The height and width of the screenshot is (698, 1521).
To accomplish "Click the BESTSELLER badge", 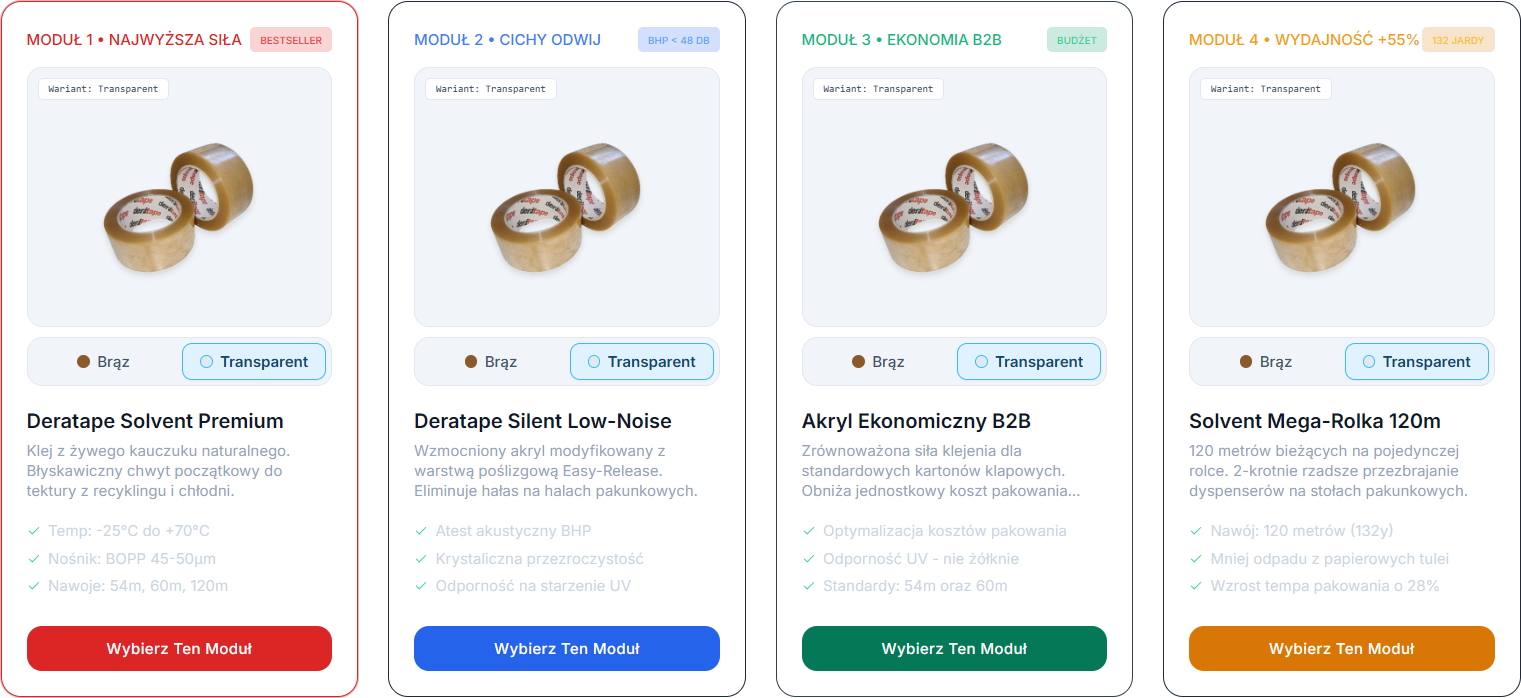I will [x=291, y=40].
